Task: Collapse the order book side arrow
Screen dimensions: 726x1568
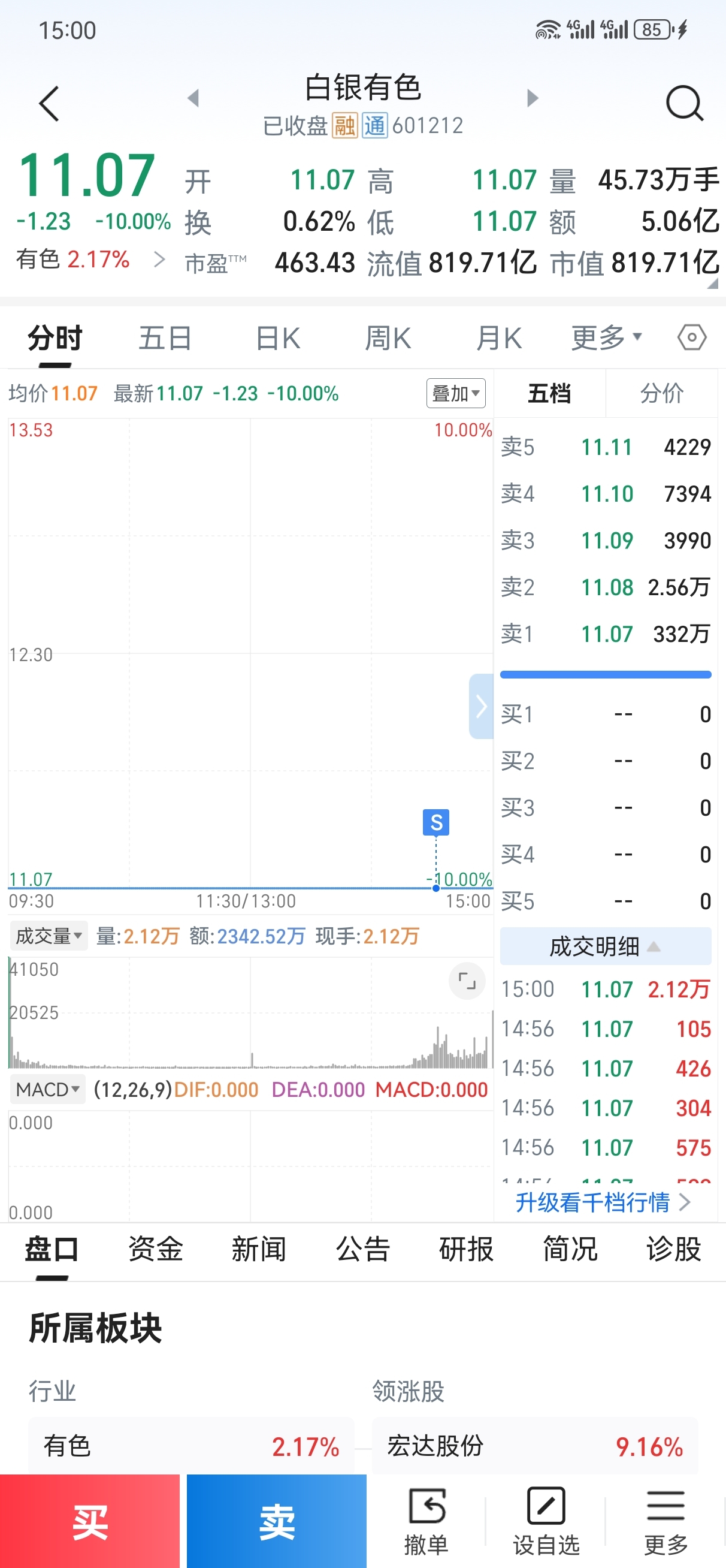Action: click(481, 706)
